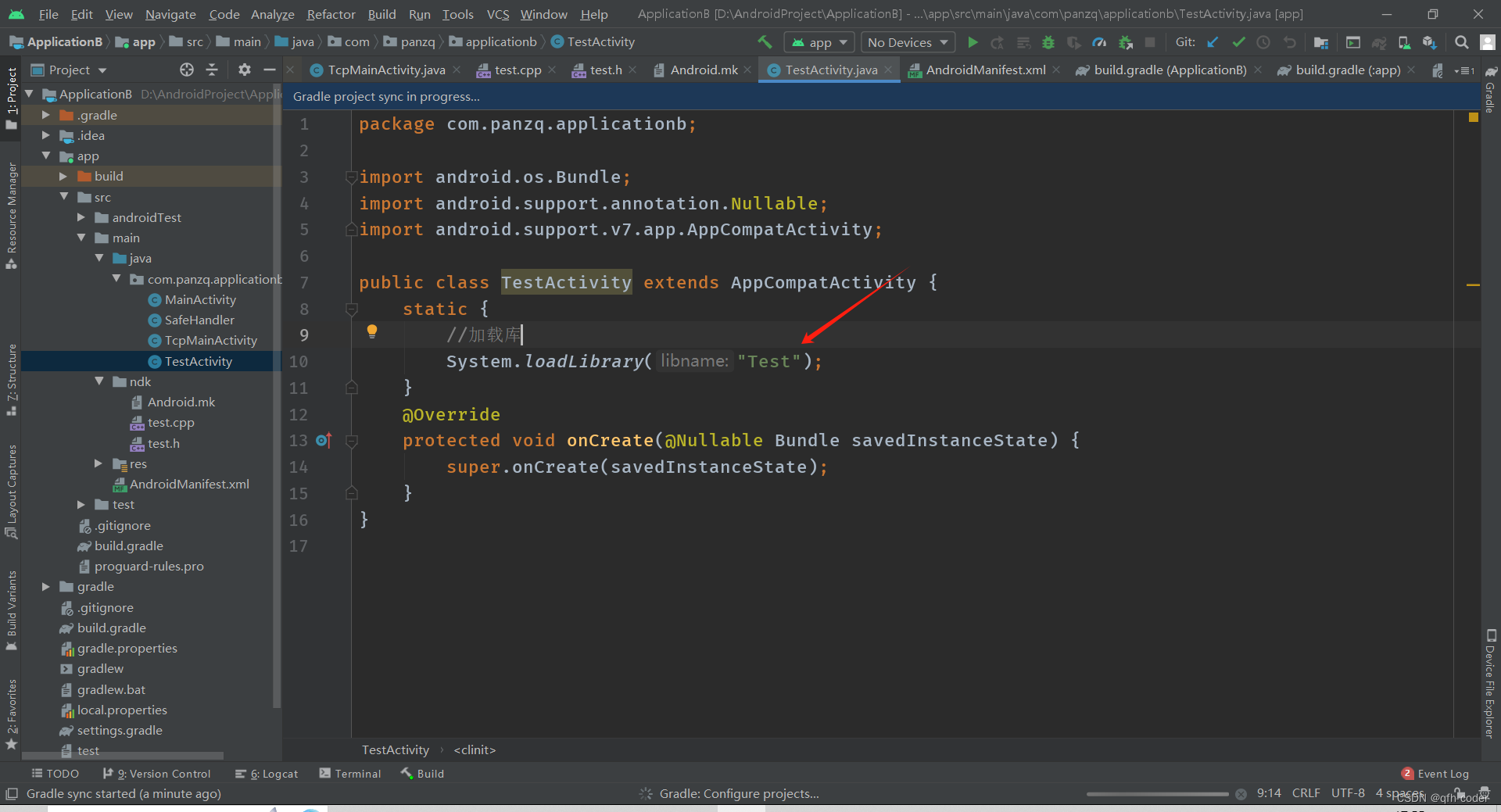Open Version Control tool window
The height and width of the screenshot is (812, 1501).
click(x=156, y=774)
